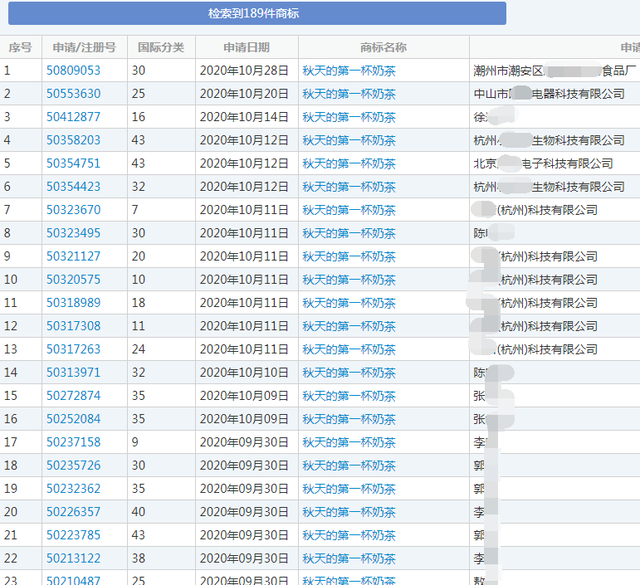640x585 pixels.
Task: Open registration number 50354423
Action: (73, 187)
